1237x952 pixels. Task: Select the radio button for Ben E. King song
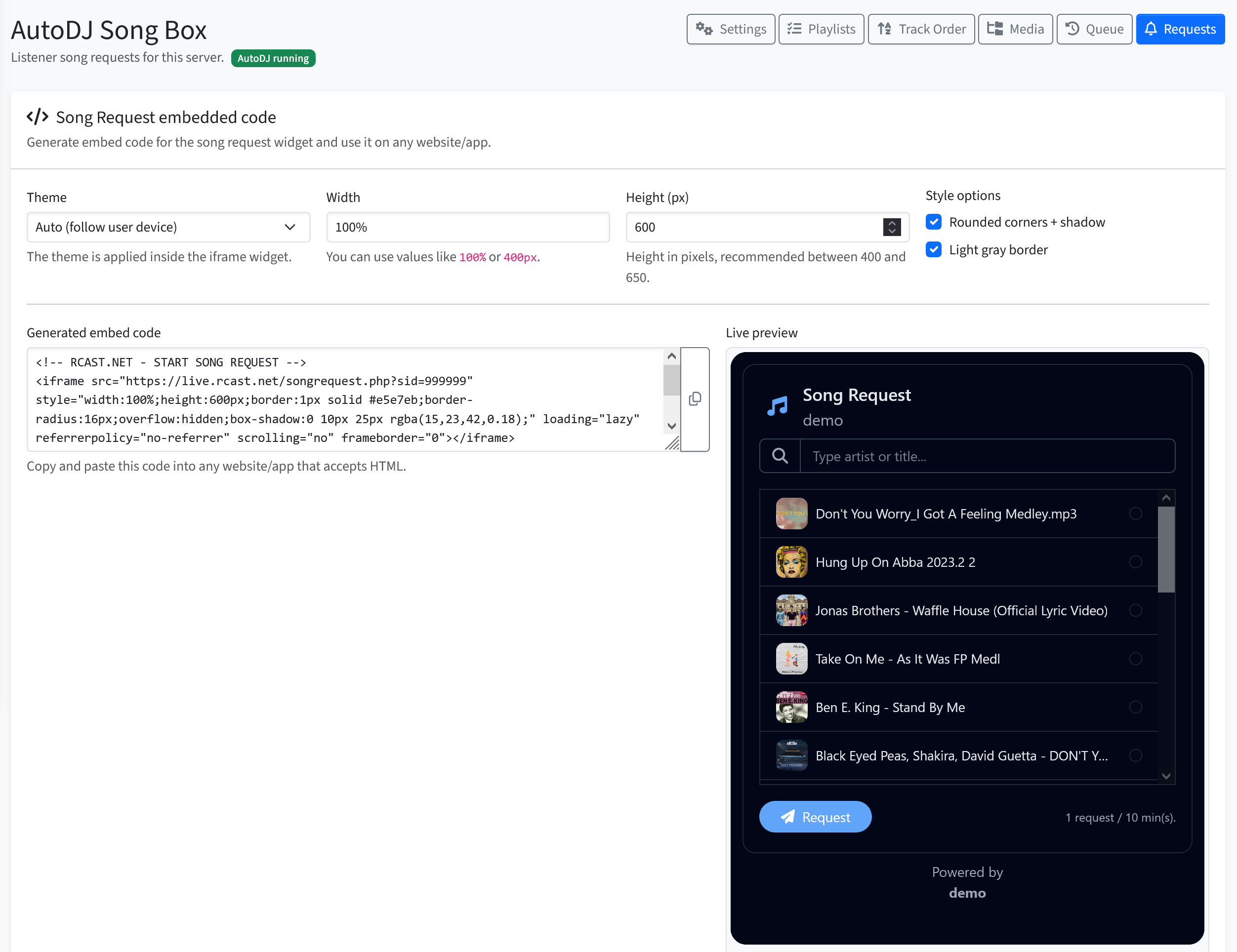[x=1136, y=707]
